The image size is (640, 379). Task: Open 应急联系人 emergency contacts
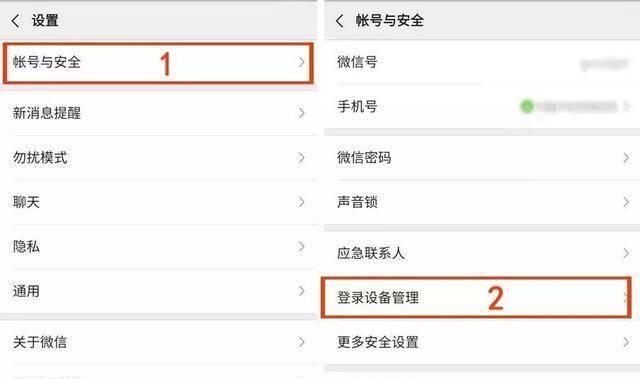[x=482, y=253]
